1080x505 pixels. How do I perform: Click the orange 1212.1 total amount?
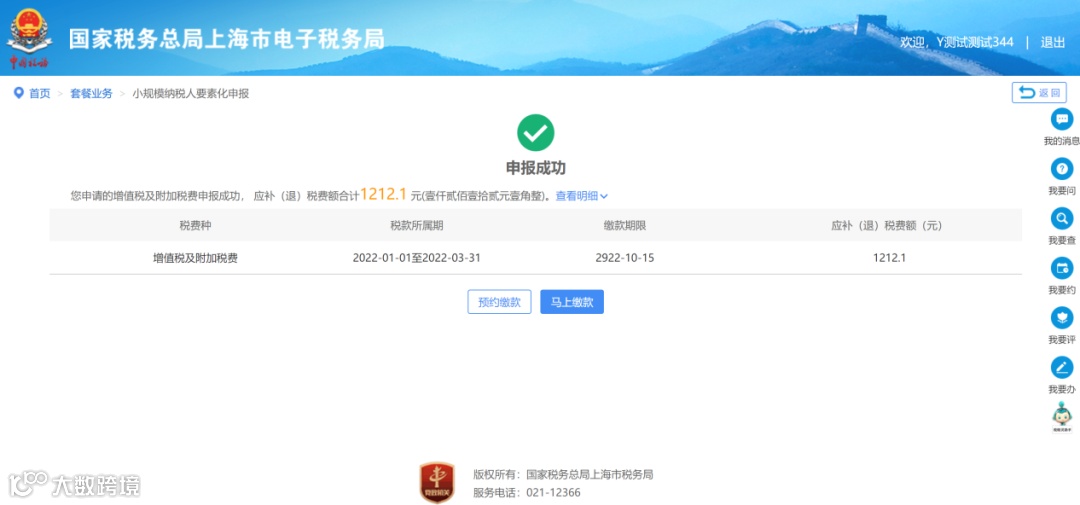tap(384, 194)
